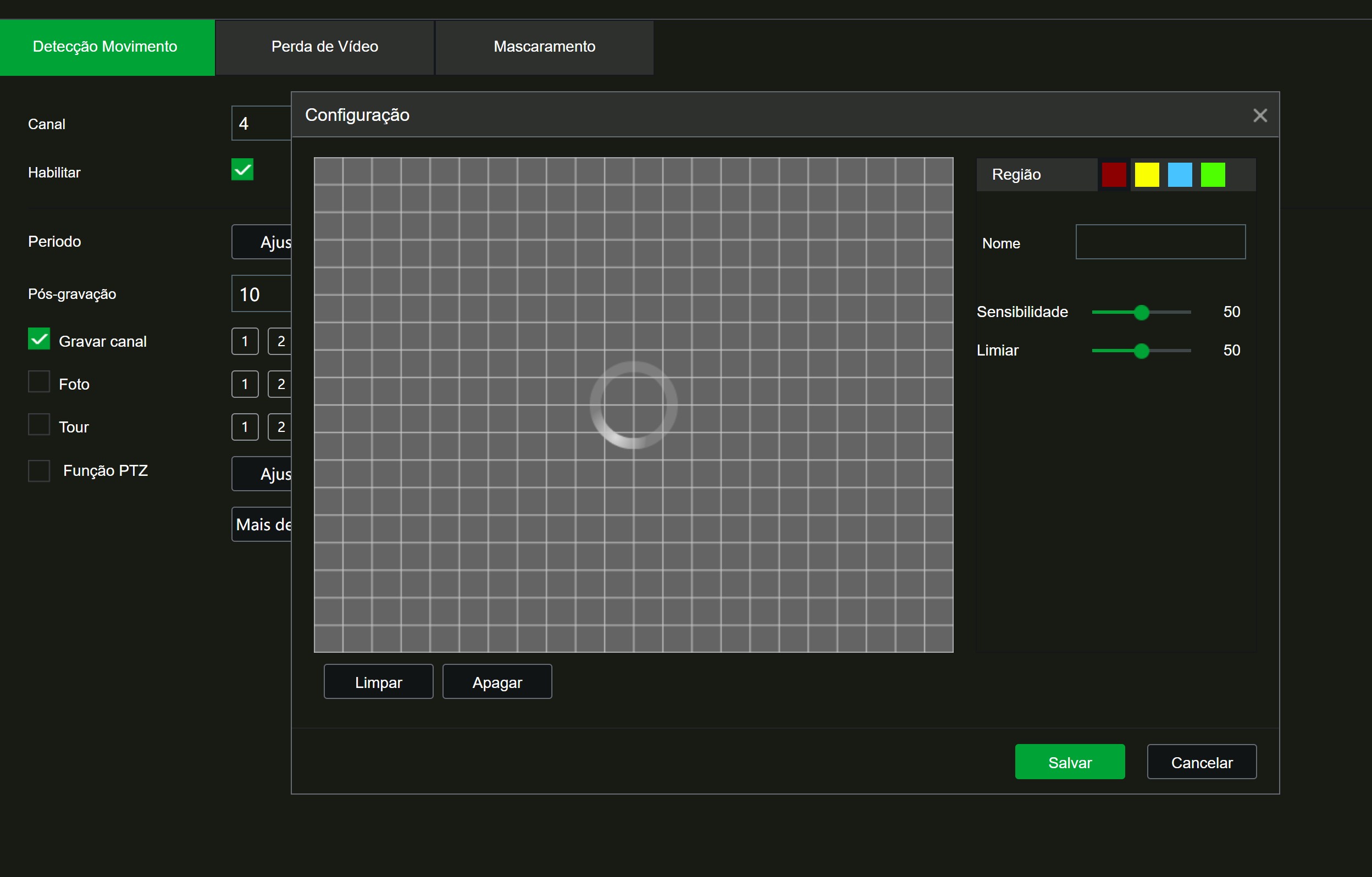Click the Função PTZ Ajuste button

click(262, 474)
